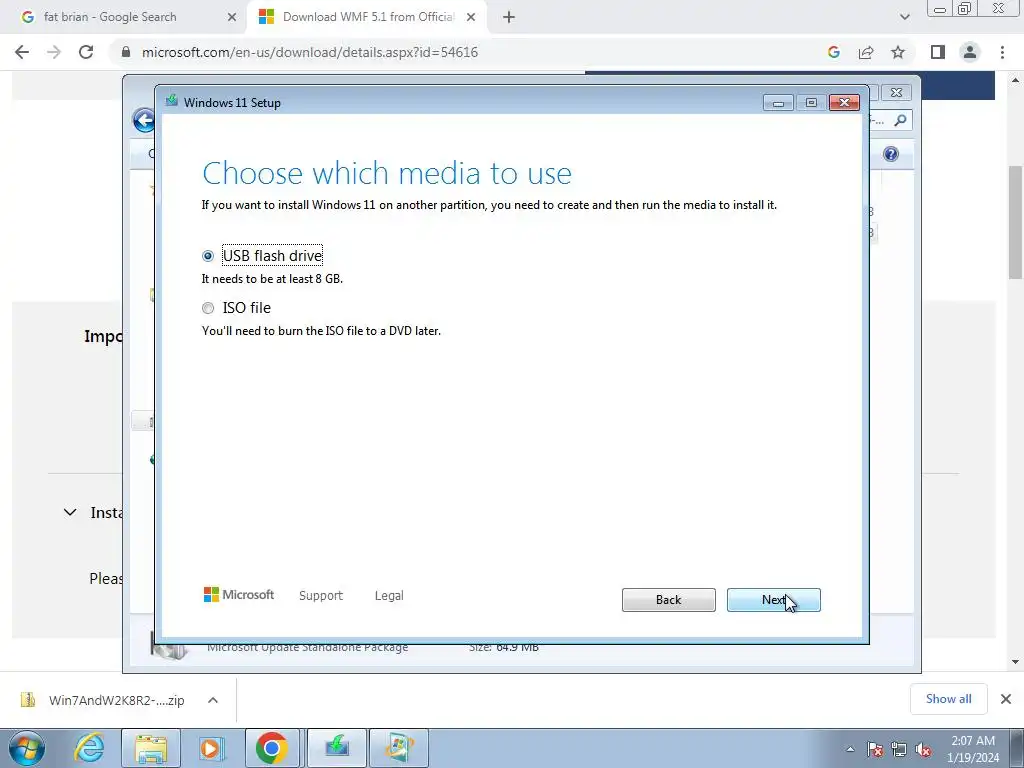This screenshot has height=768, width=1024.
Task: Toggle the Chrome side panel icon
Action: (x=938, y=52)
